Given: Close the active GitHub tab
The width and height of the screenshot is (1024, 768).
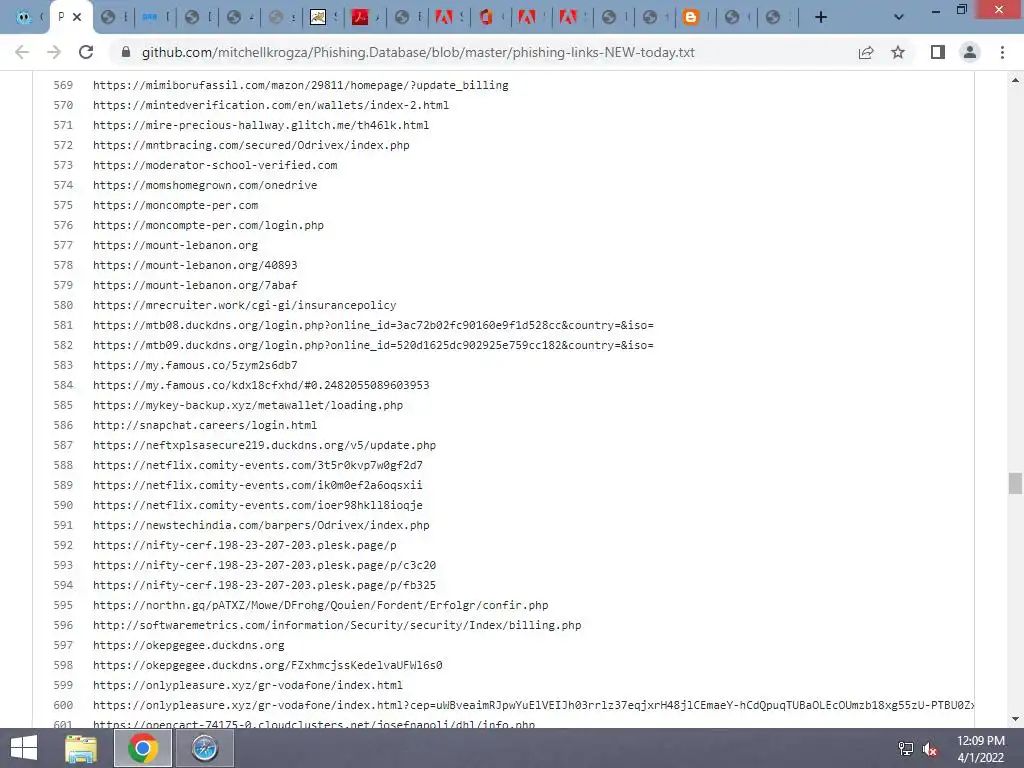Looking at the screenshot, I should [77, 17].
